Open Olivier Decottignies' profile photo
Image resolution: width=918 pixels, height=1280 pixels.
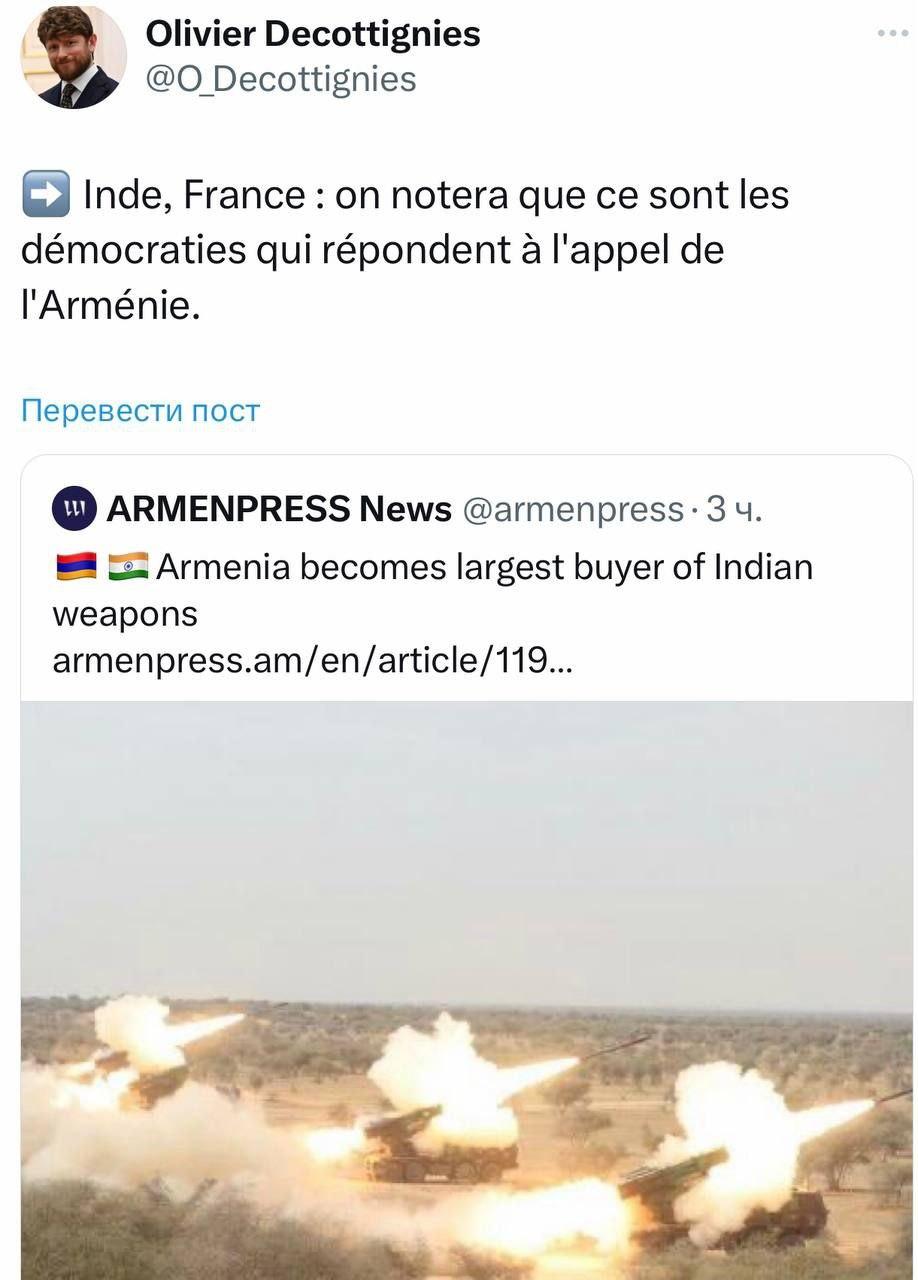73,56
